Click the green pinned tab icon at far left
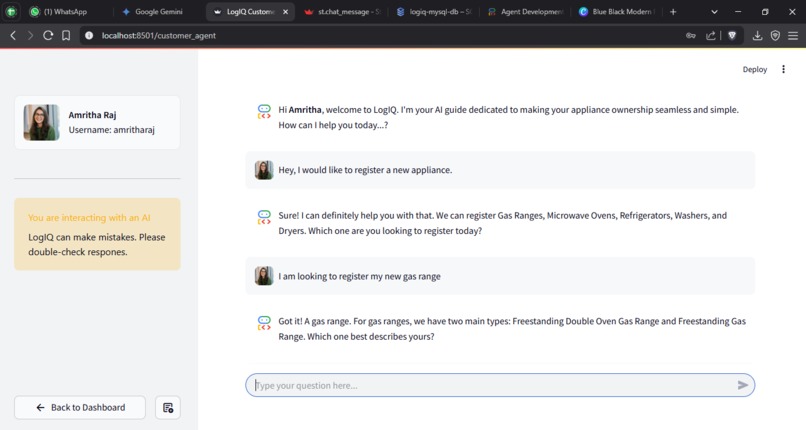 click(11, 11)
